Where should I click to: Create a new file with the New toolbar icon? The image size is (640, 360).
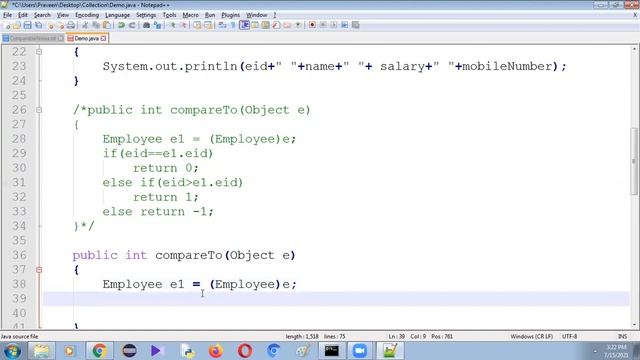tap(7, 25)
